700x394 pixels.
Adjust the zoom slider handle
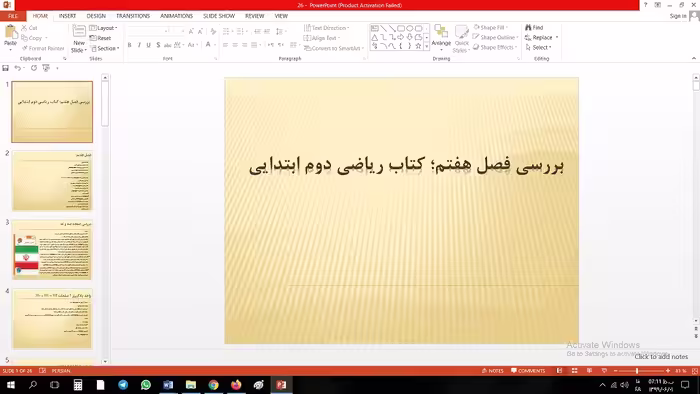(637, 371)
